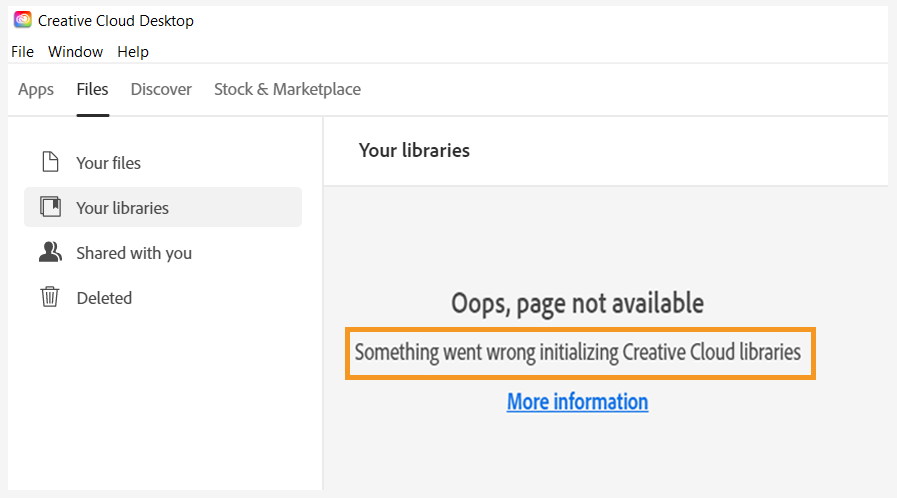The image size is (897, 498).
Task: Select the Files tab
Action: pyautogui.click(x=92, y=89)
